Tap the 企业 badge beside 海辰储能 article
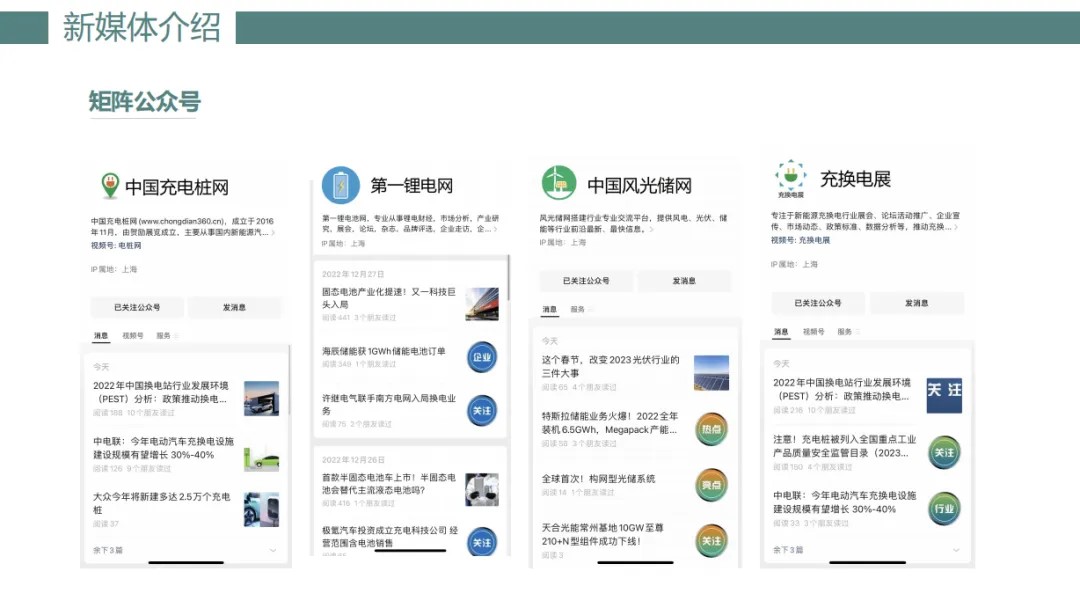Viewport: 1080px width, 608px height. pyautogui.click(x=482, y=357)
